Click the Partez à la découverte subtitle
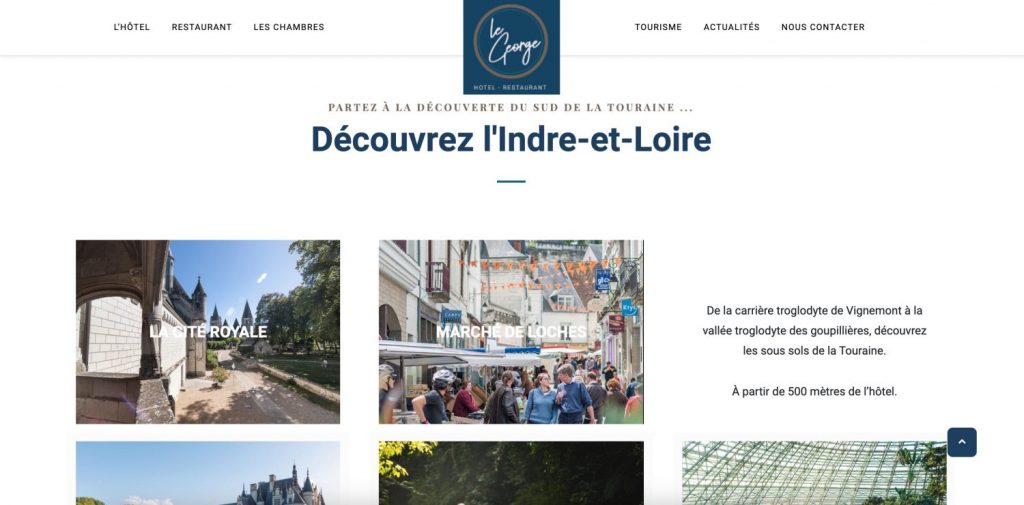This screenshot has height=505, width=1024. click(511, 107)
